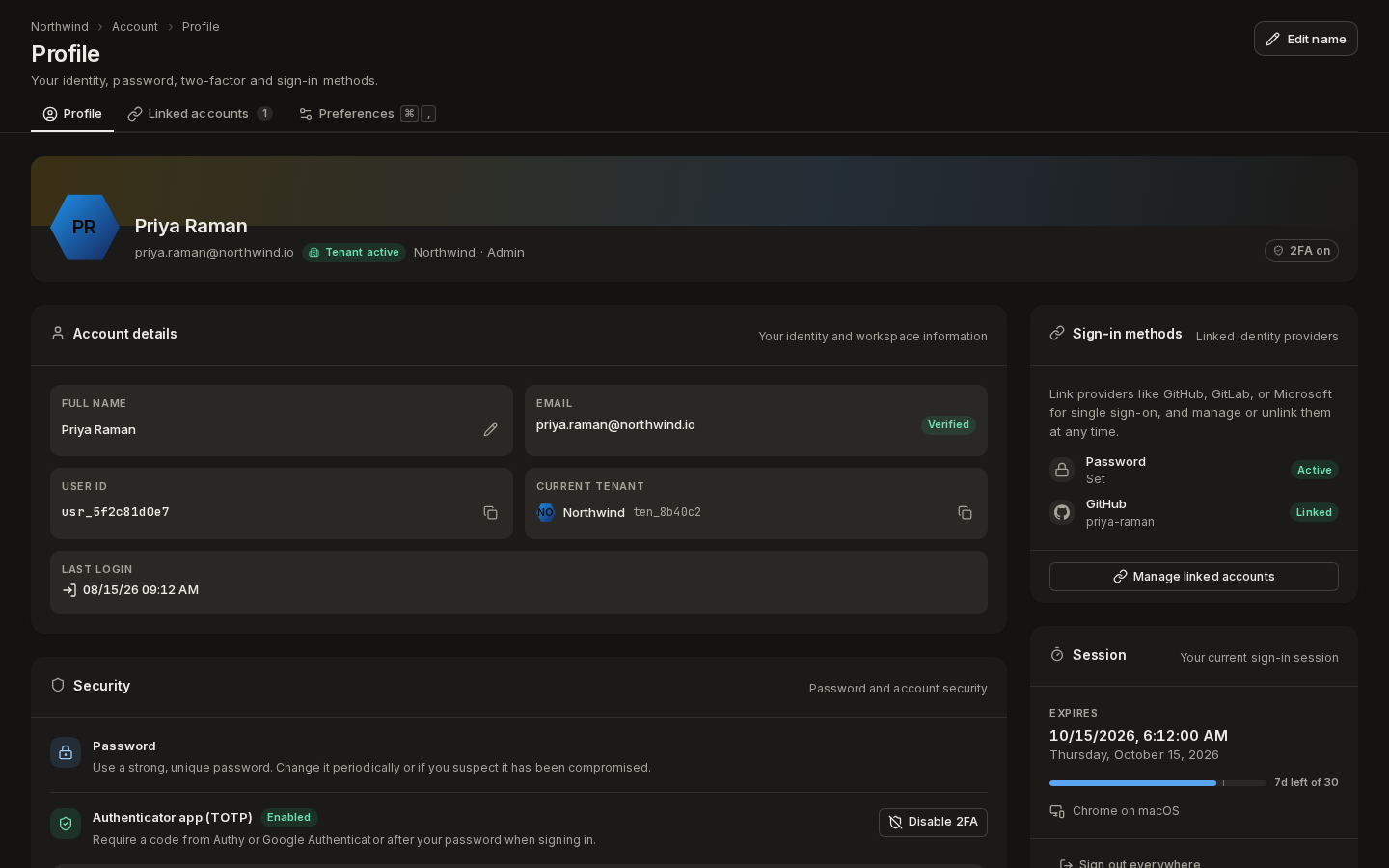Image resolution: width=1389 pixels, height=868 pixels.
Task: Click the ten_8b40c2 tenant ID text
Action: click(x=667, y=512)
